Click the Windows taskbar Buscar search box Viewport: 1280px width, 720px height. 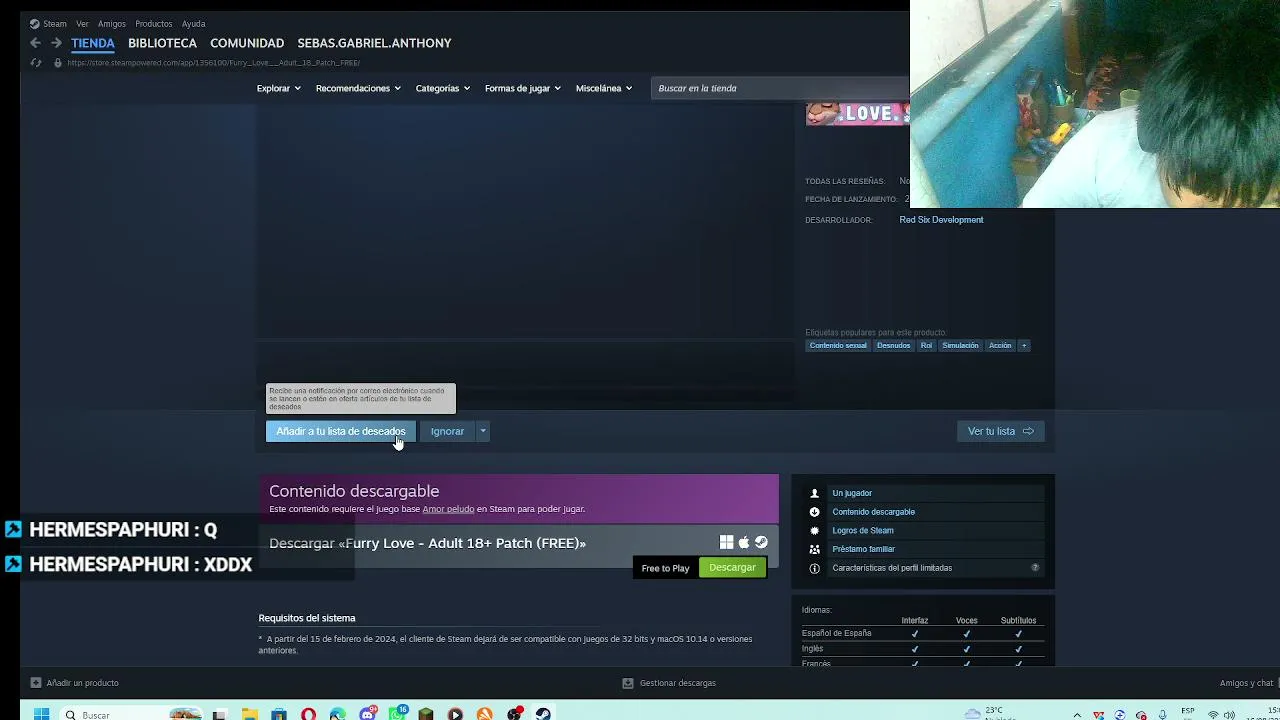(132, 714)
